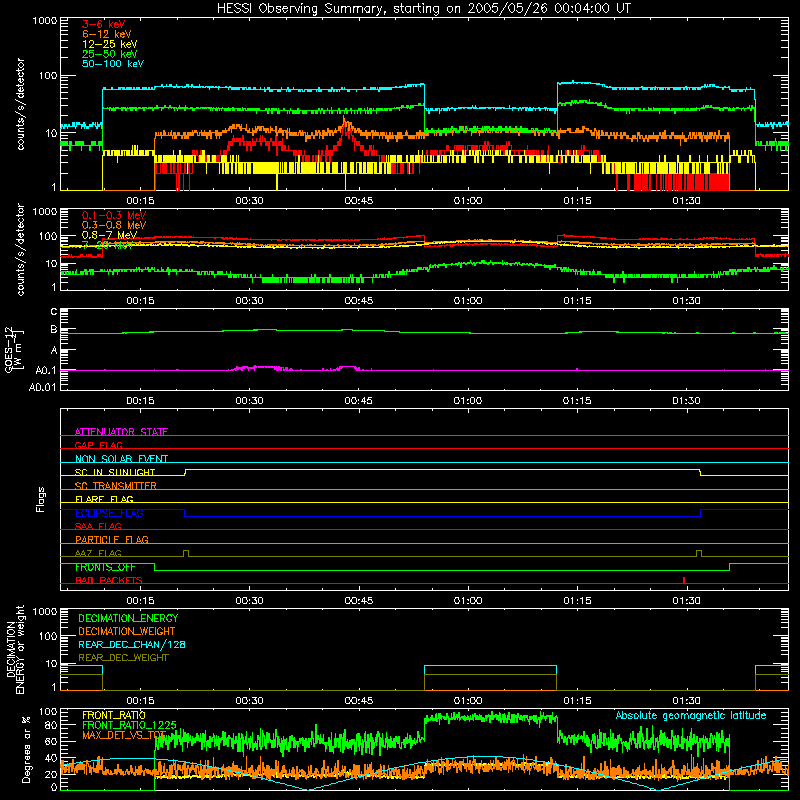Click the HESSI Observing Summary plot title

tap(423, 9)
